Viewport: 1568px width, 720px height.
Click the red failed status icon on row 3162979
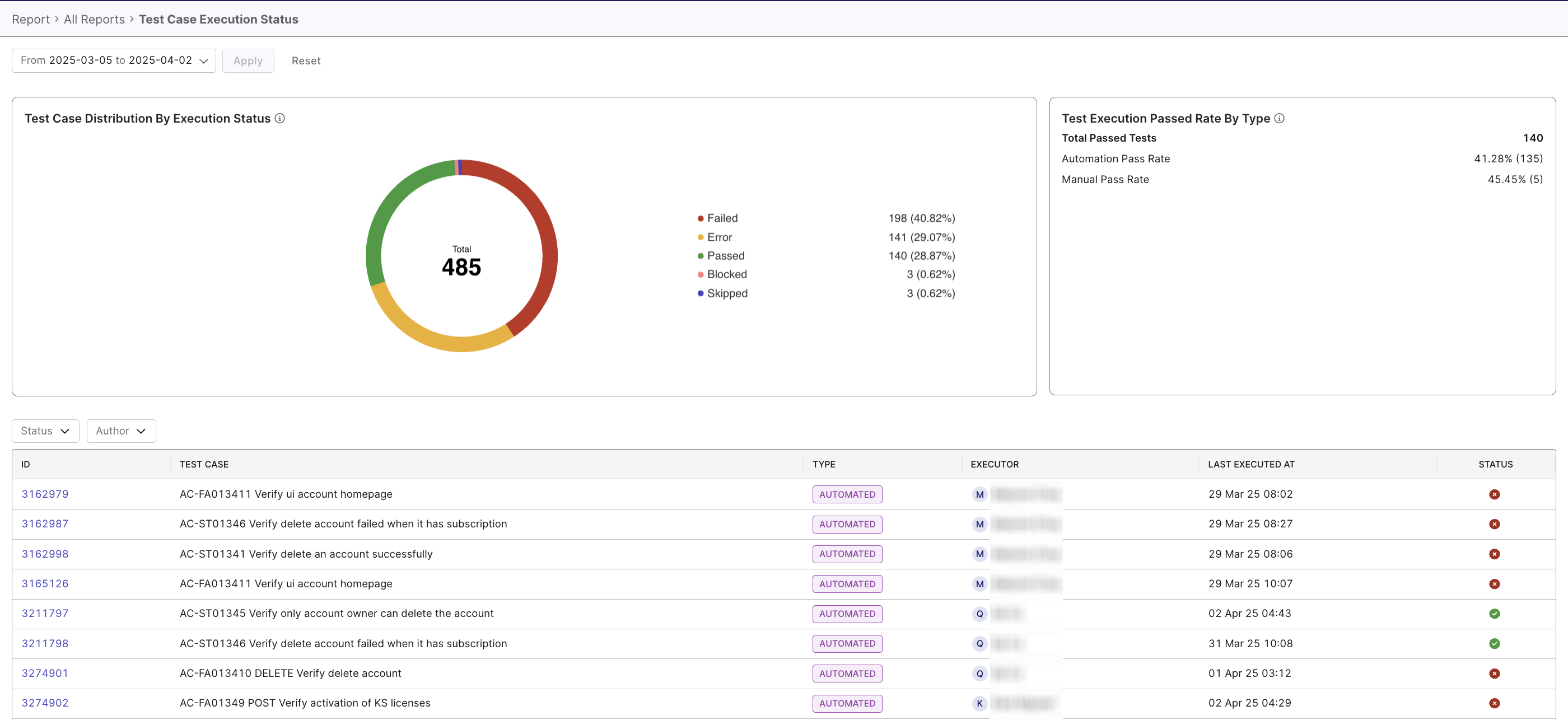pos(1495,494)
